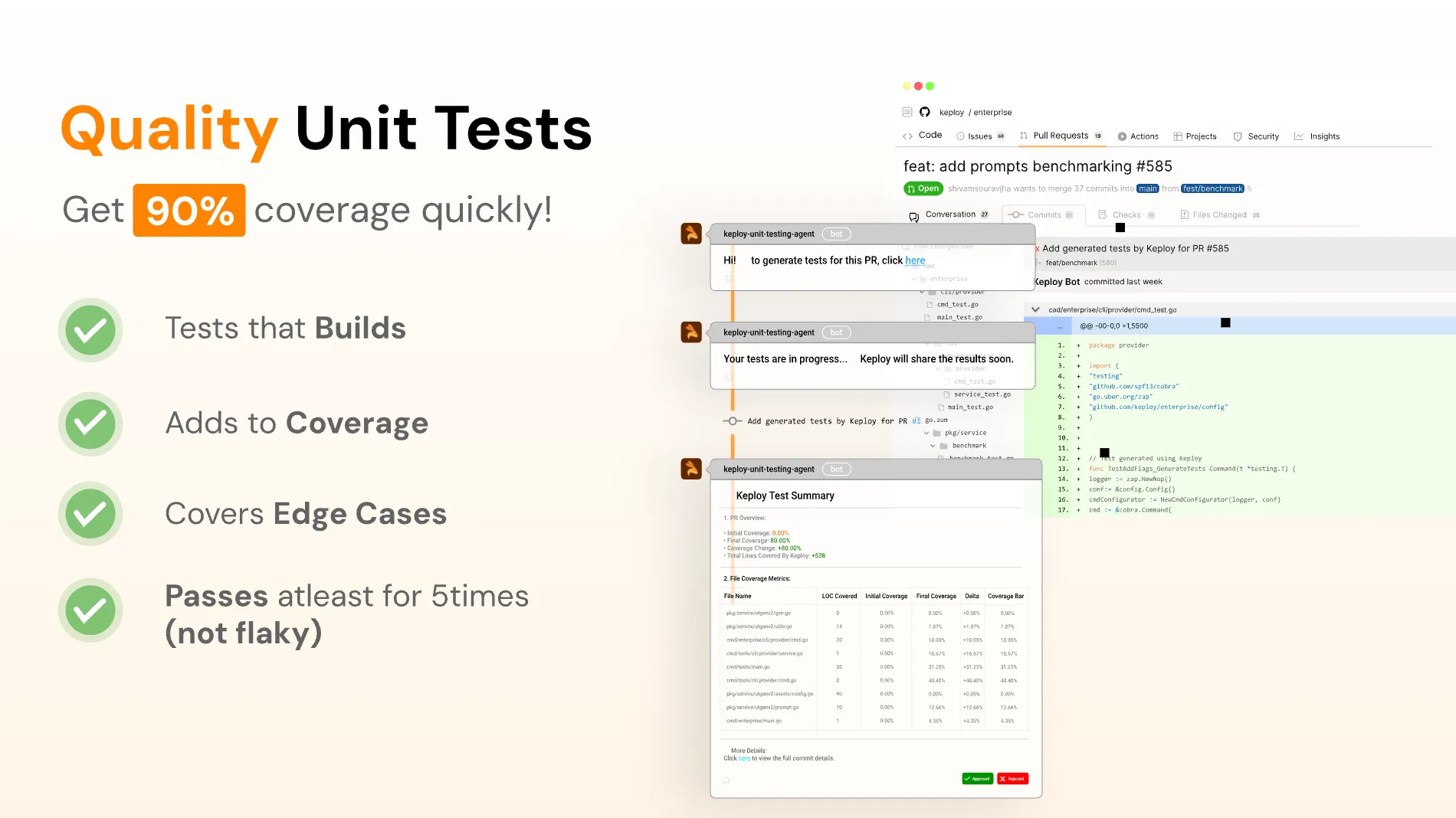
Task: Open go.sum in the file tree
Action: (936, 420)
